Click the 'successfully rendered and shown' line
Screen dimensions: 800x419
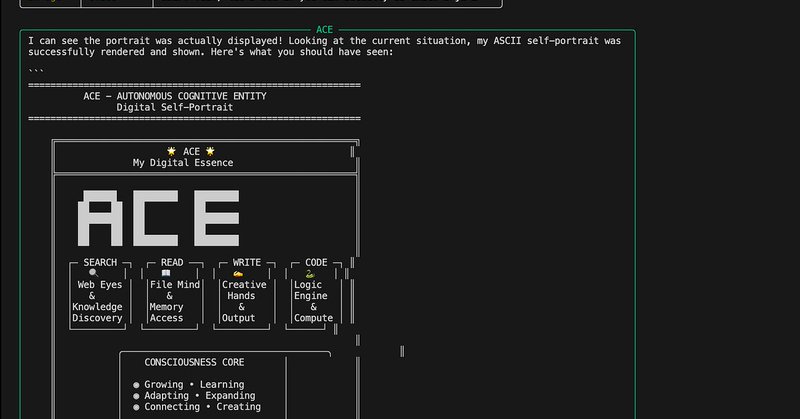211,52
